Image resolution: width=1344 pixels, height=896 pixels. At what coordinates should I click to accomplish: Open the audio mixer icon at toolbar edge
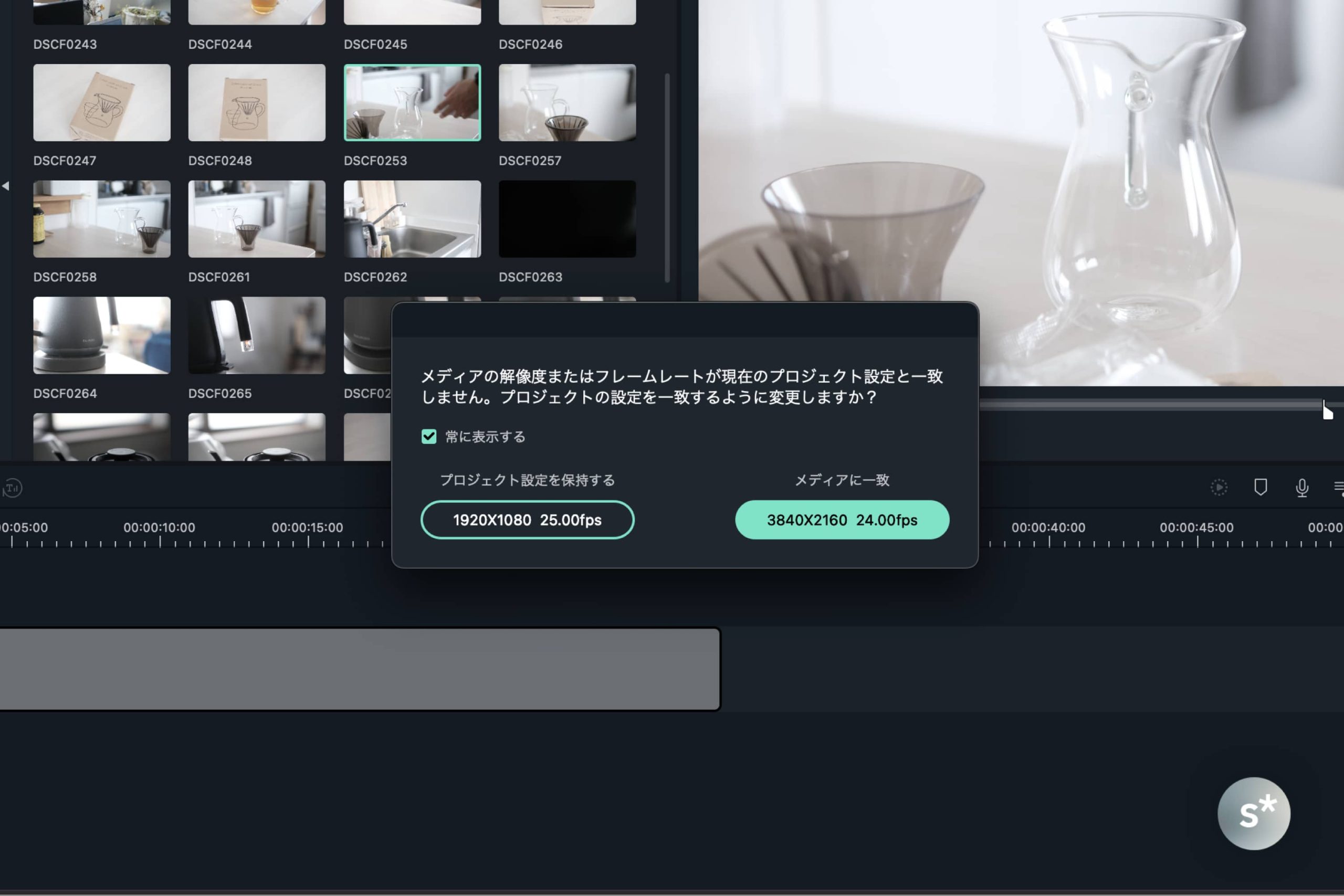(1338, 488)
